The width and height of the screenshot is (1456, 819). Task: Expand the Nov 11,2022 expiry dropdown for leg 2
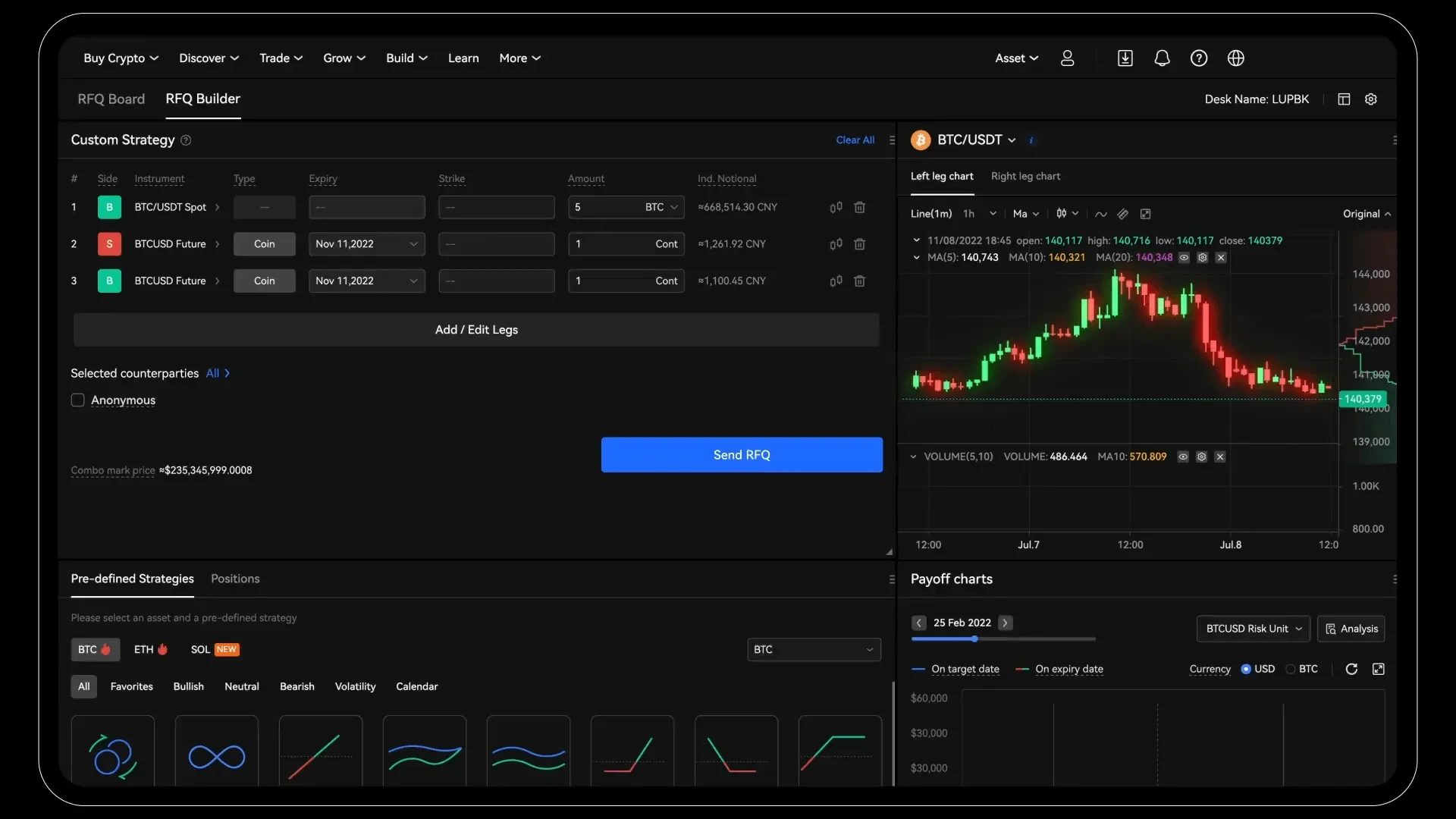[x=414, y=243]
